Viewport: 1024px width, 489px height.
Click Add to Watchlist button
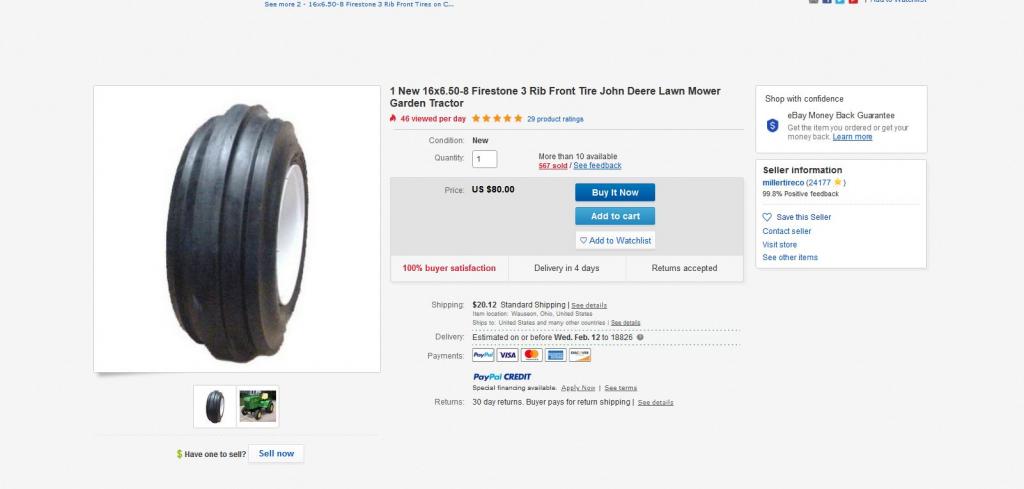[615, 240]
